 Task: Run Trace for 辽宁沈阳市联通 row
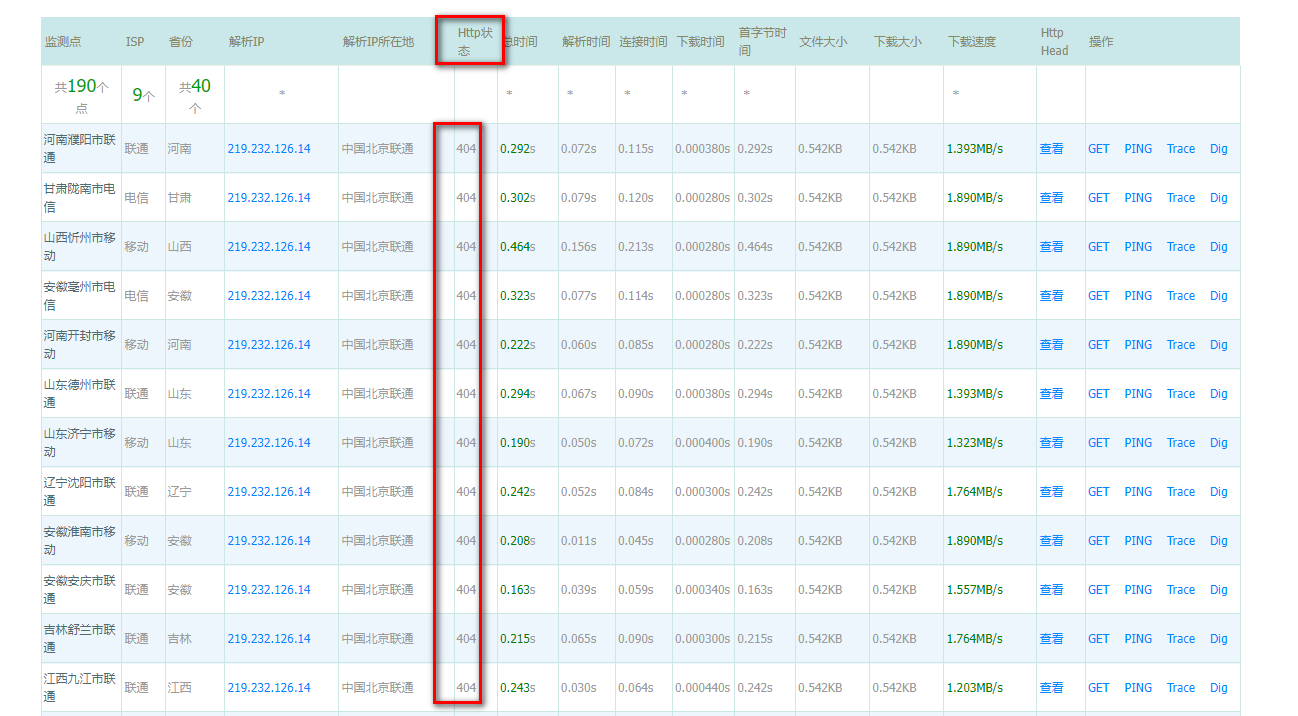1181,492
